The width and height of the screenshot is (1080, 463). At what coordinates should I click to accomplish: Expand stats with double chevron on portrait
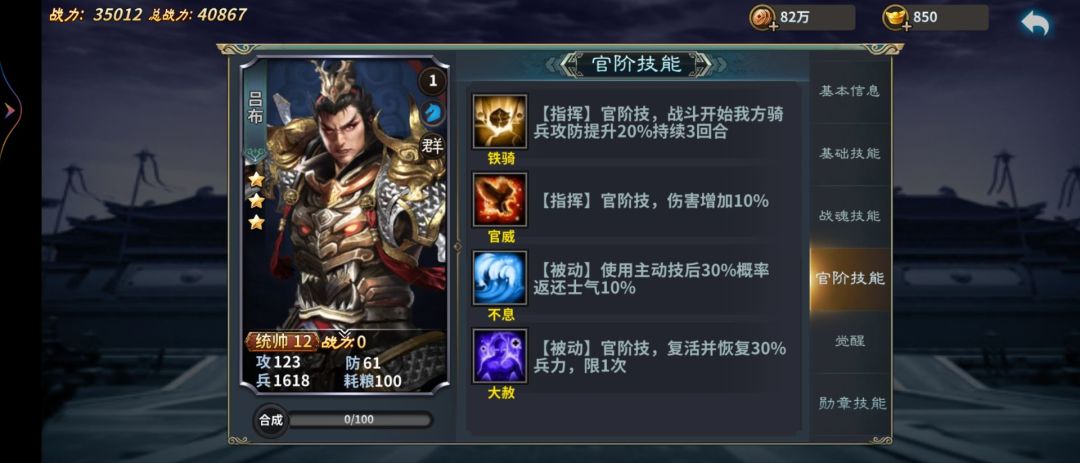tap(345, 335)
